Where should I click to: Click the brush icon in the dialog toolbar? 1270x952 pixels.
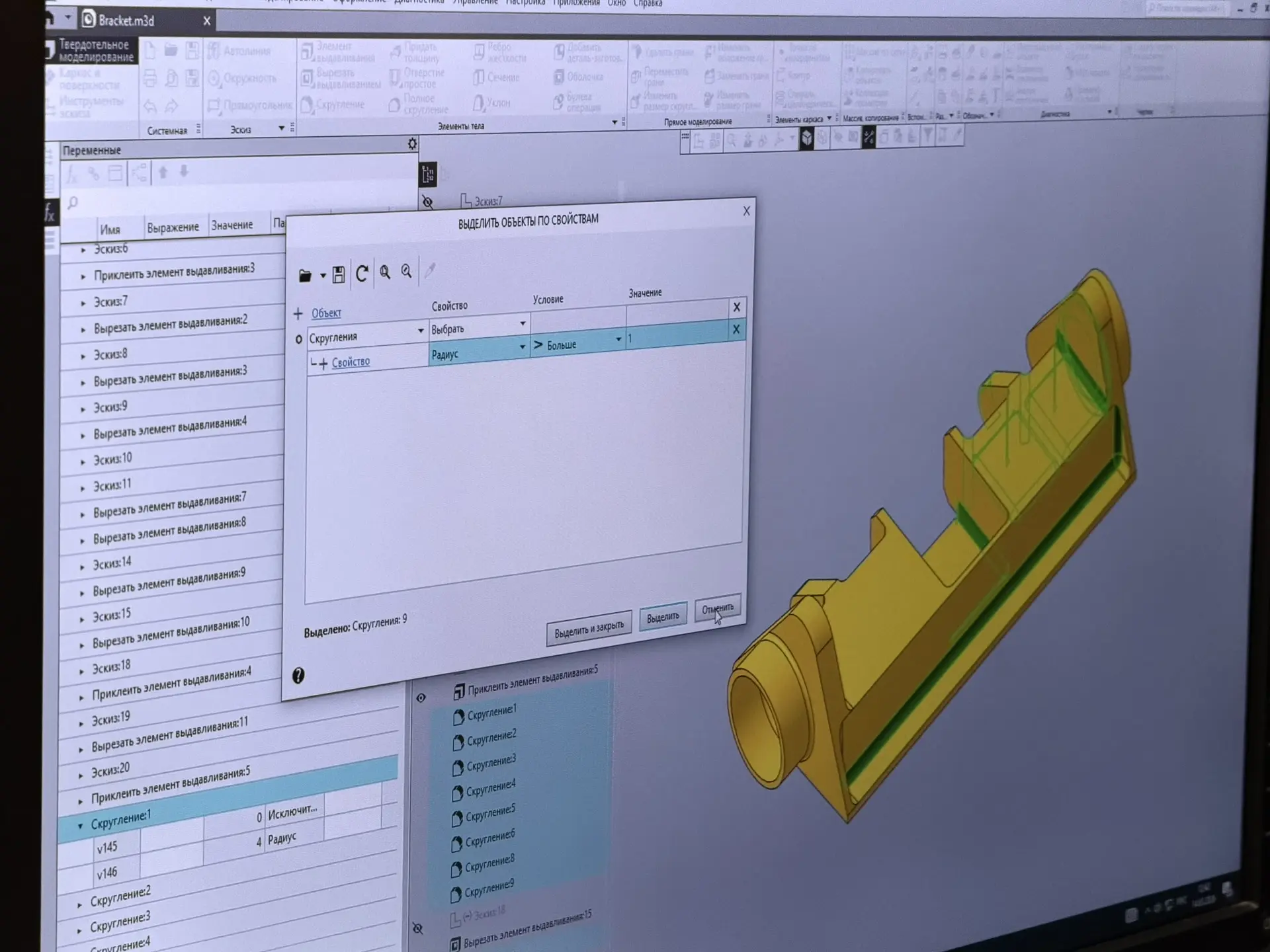tap(430, 270)
